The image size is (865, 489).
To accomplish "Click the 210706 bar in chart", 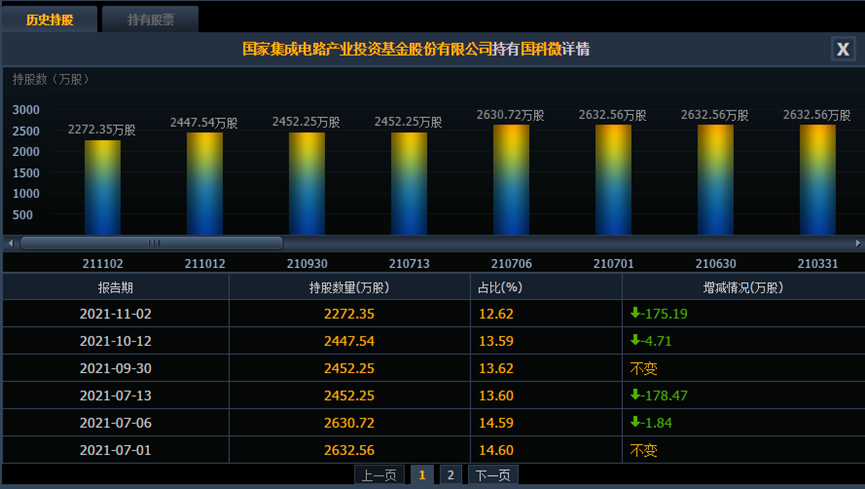I will 511,180.
